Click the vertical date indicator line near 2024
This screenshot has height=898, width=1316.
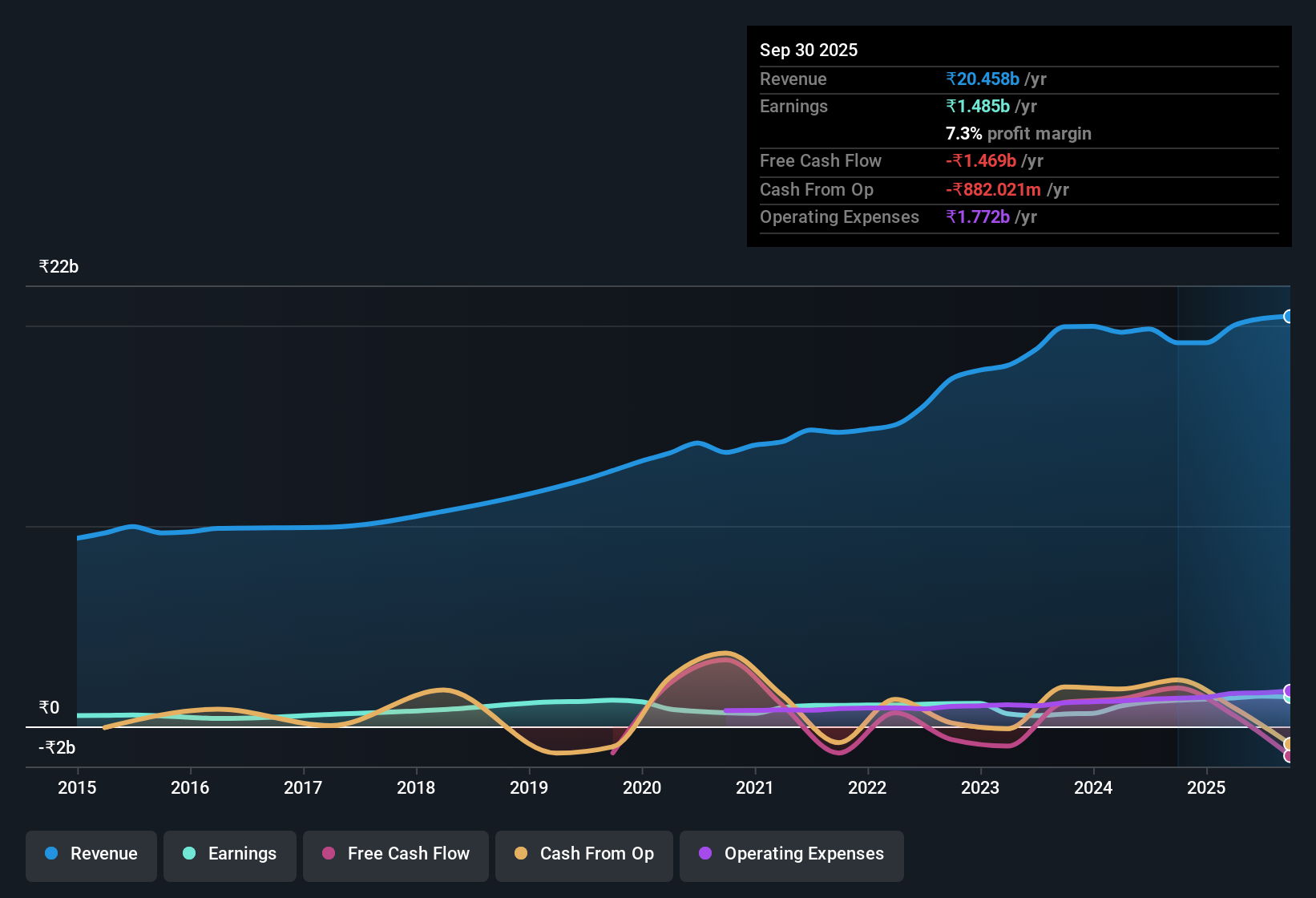pos(1178,521)
